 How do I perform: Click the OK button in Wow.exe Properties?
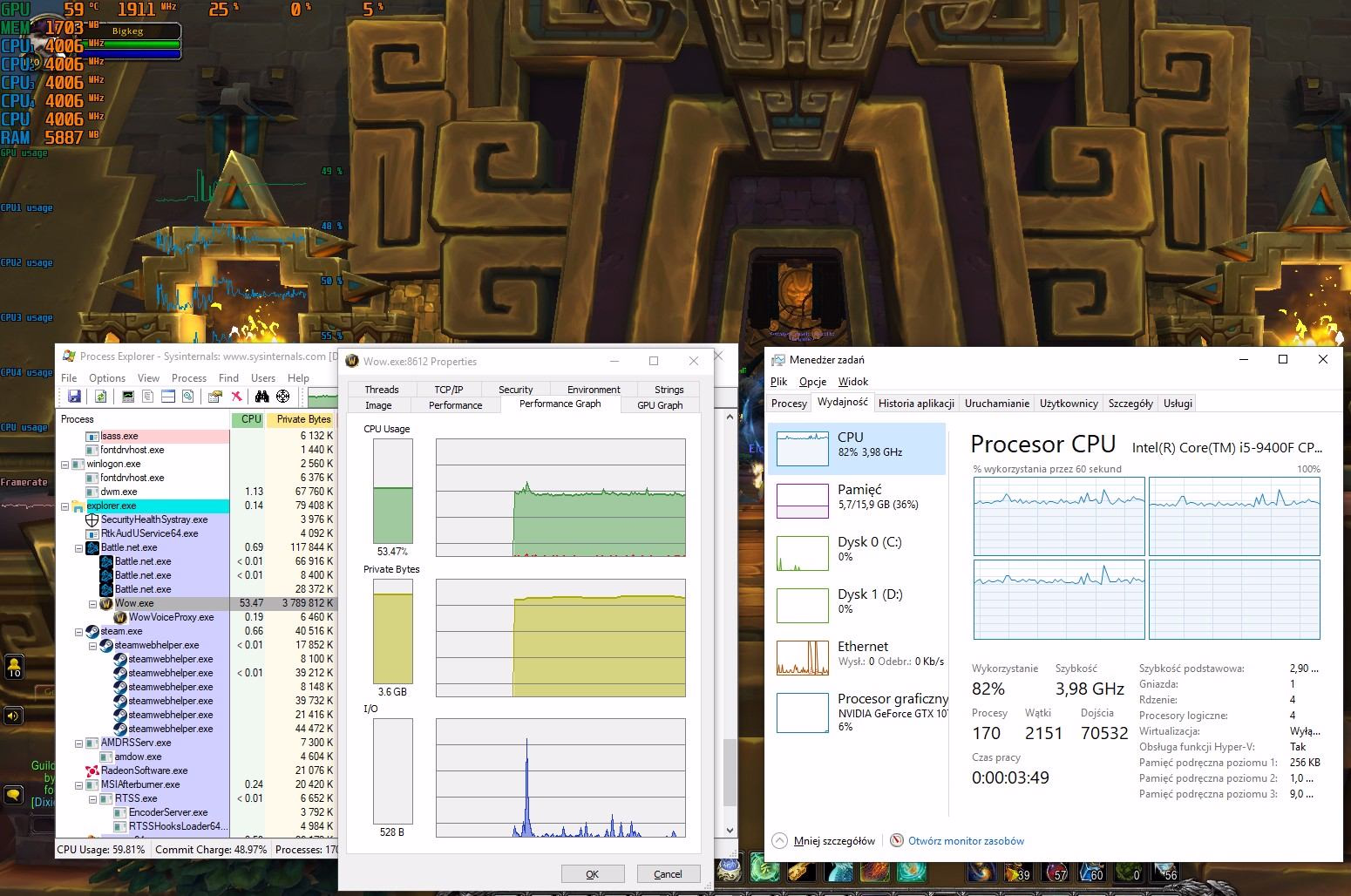click(x=592, y=873)
